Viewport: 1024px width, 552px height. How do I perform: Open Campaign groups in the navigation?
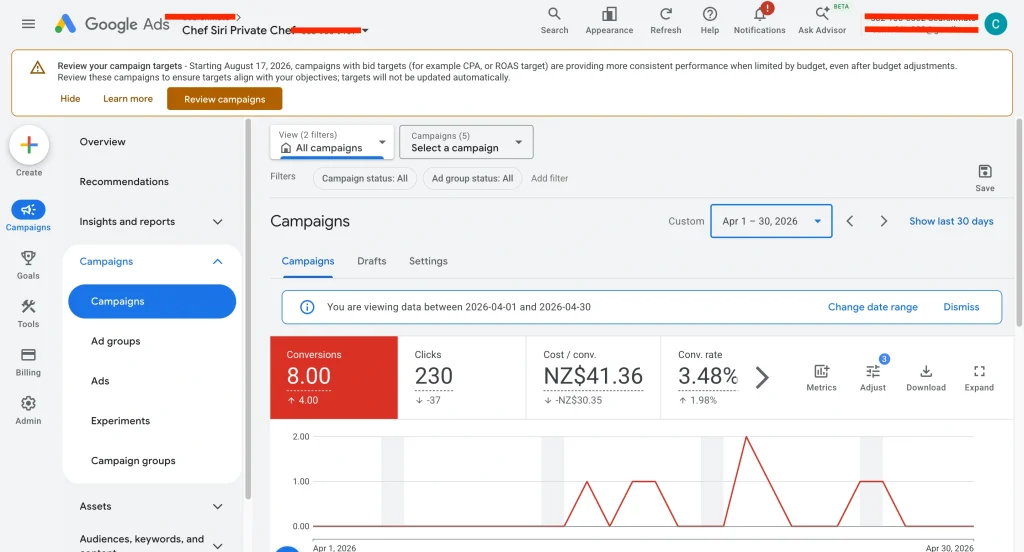coord(133,461)
